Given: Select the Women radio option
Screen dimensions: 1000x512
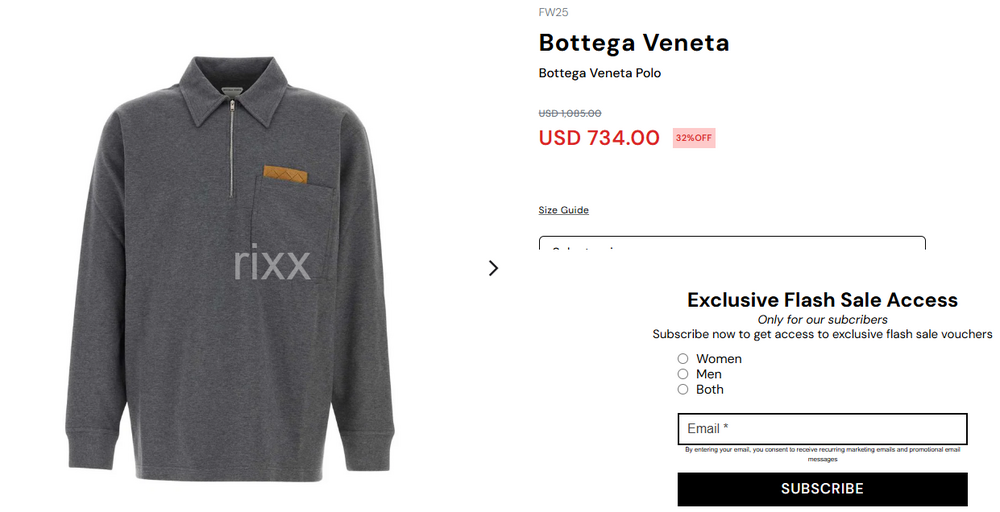Looking at the screenshot, I should coord(683,358).
